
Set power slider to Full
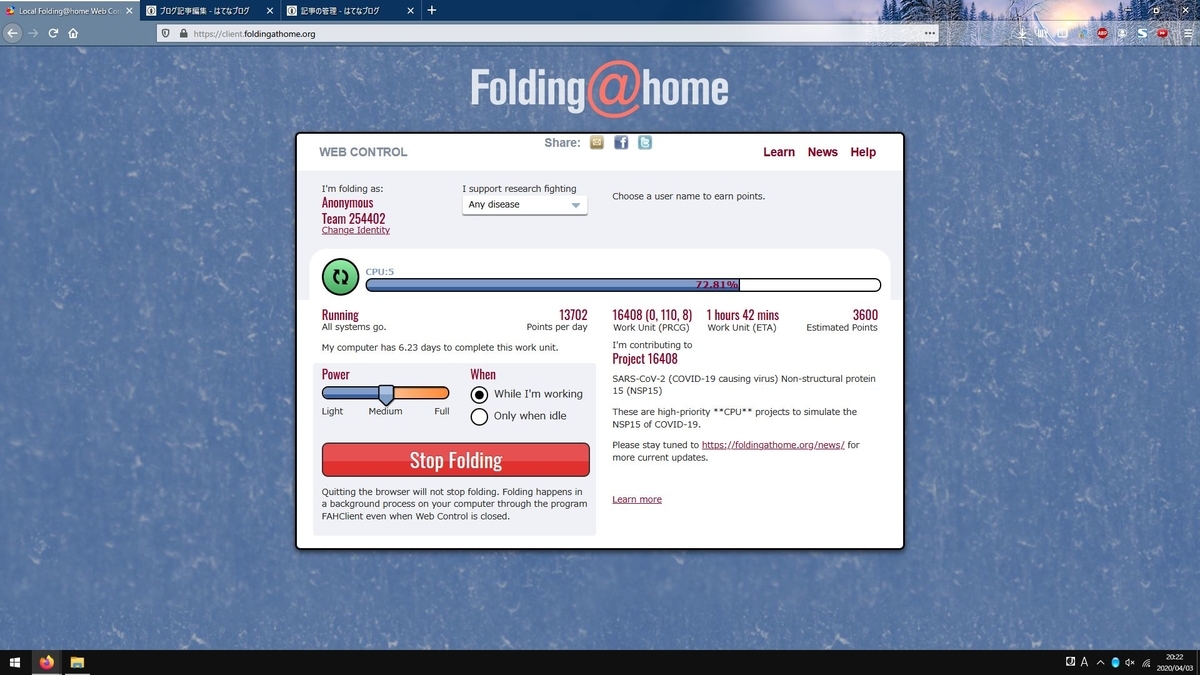441,412
